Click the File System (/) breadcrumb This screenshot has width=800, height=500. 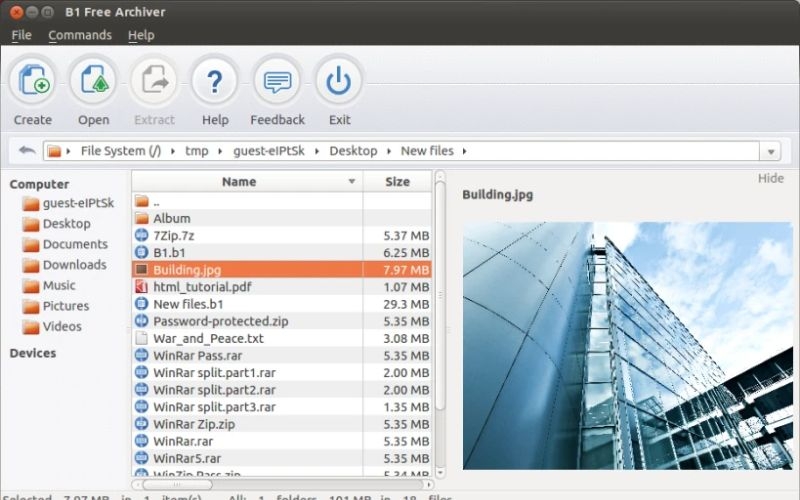click(121, 151)
